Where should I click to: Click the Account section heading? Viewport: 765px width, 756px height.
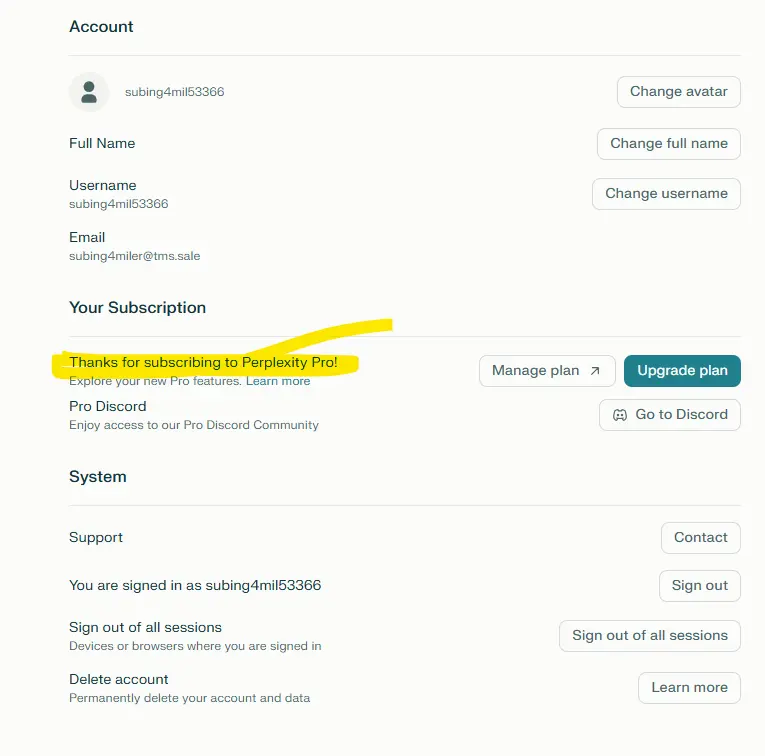click(x=101, y=27)
